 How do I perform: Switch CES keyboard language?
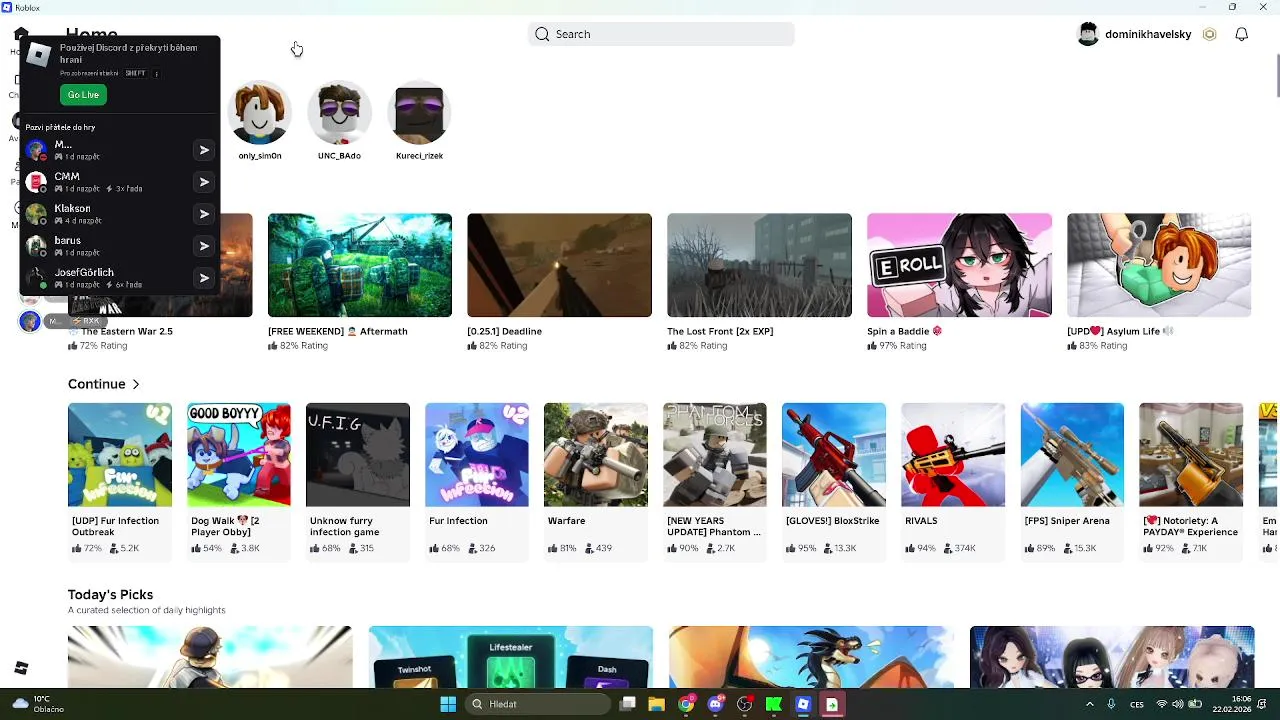[1137, 704]
